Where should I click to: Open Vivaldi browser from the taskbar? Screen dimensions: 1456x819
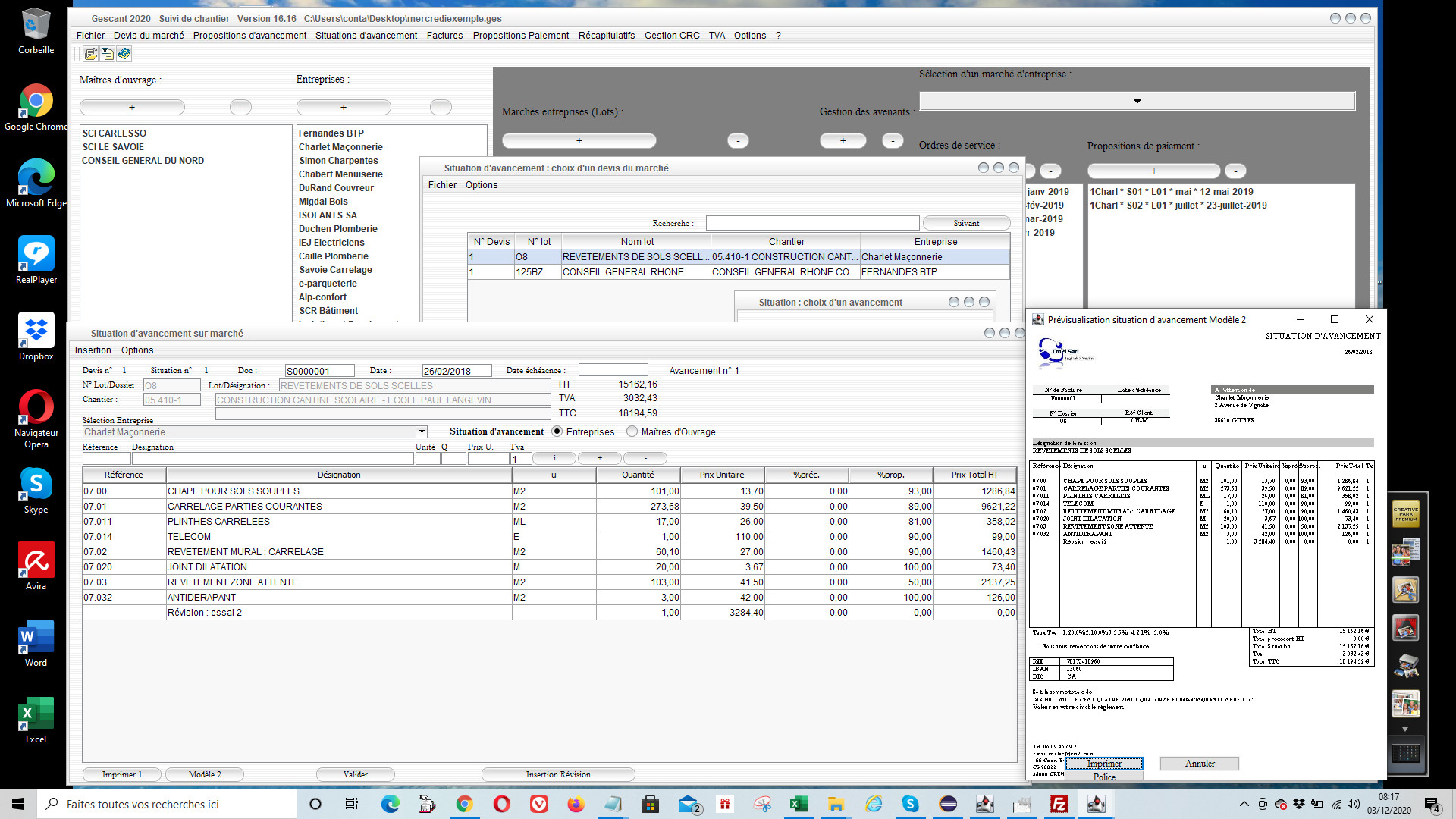[539, 804]
